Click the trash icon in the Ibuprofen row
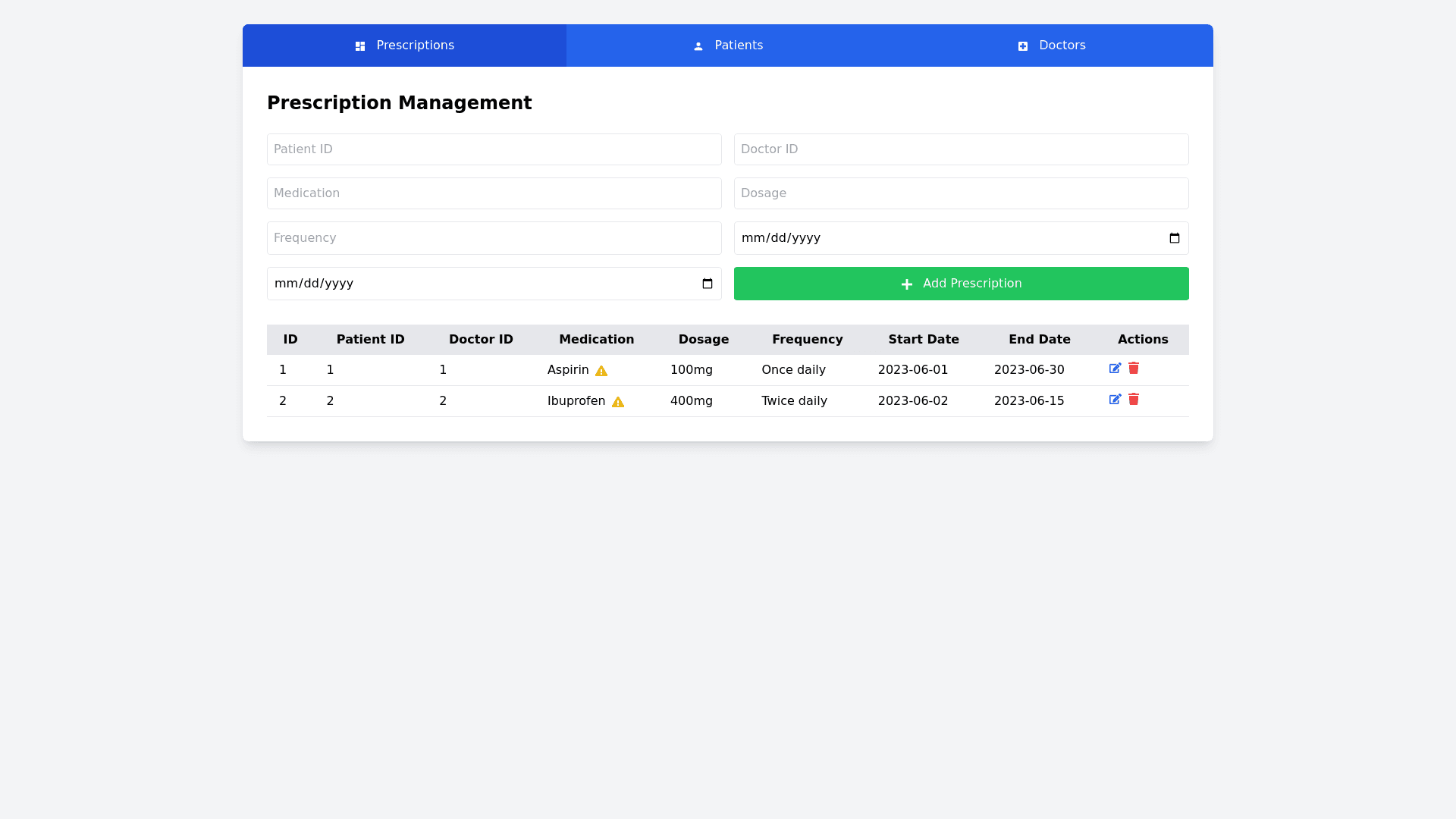 1133,400
